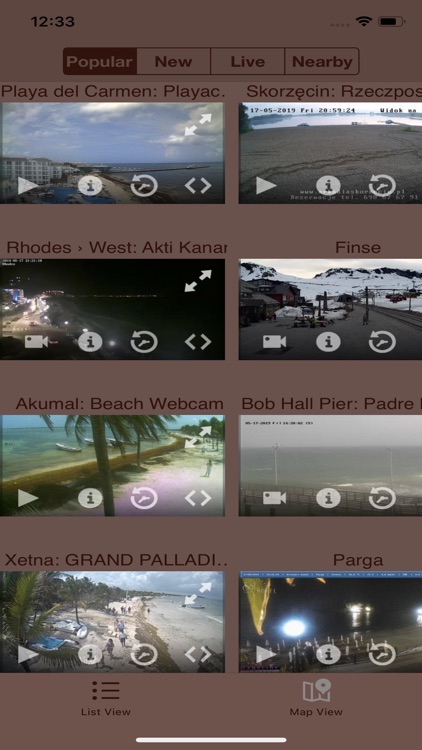
Task: Switch to List View
Action: 106,697
